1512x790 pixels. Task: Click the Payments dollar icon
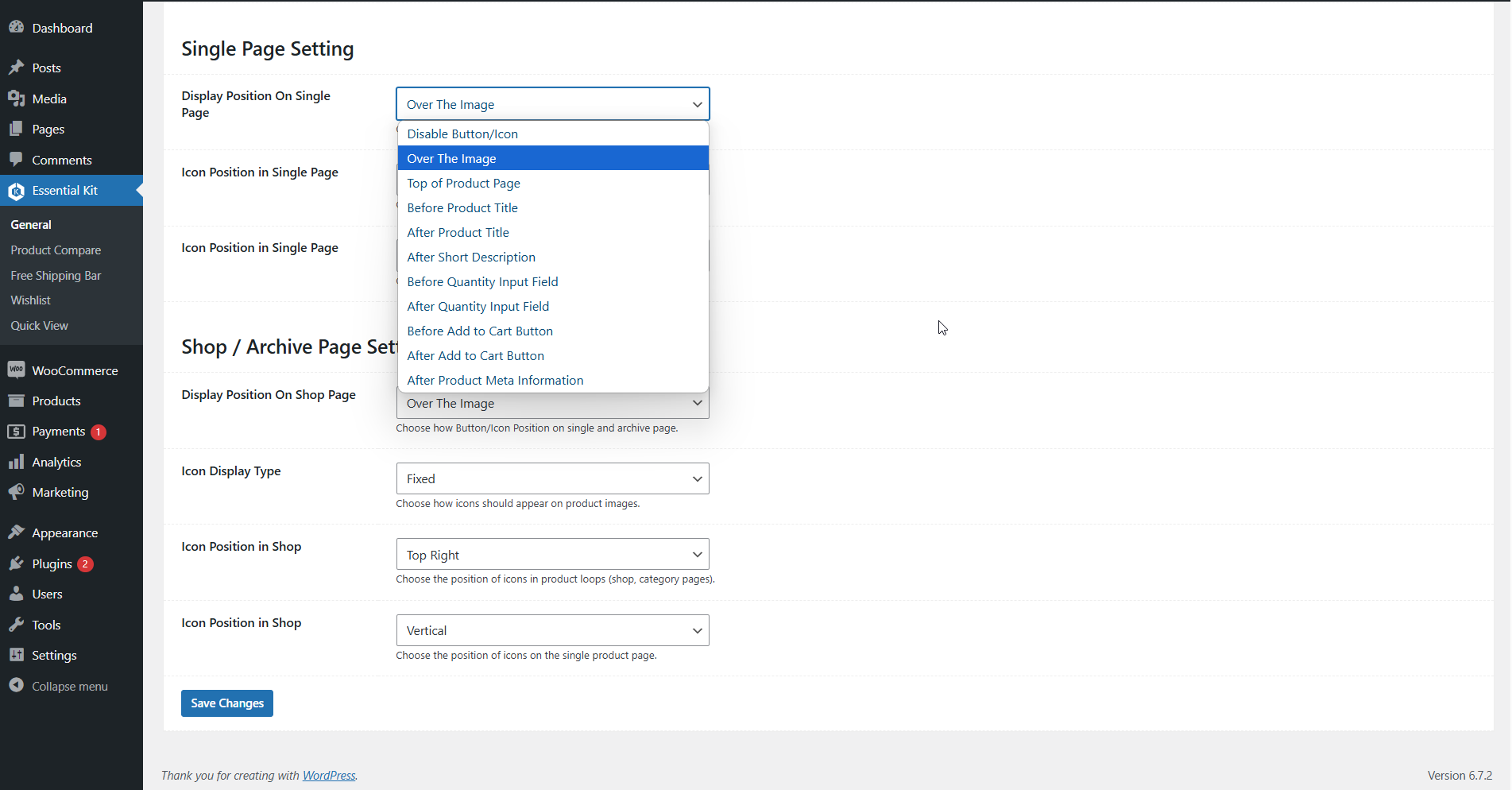pyautogui.click(x=16, y=432)
